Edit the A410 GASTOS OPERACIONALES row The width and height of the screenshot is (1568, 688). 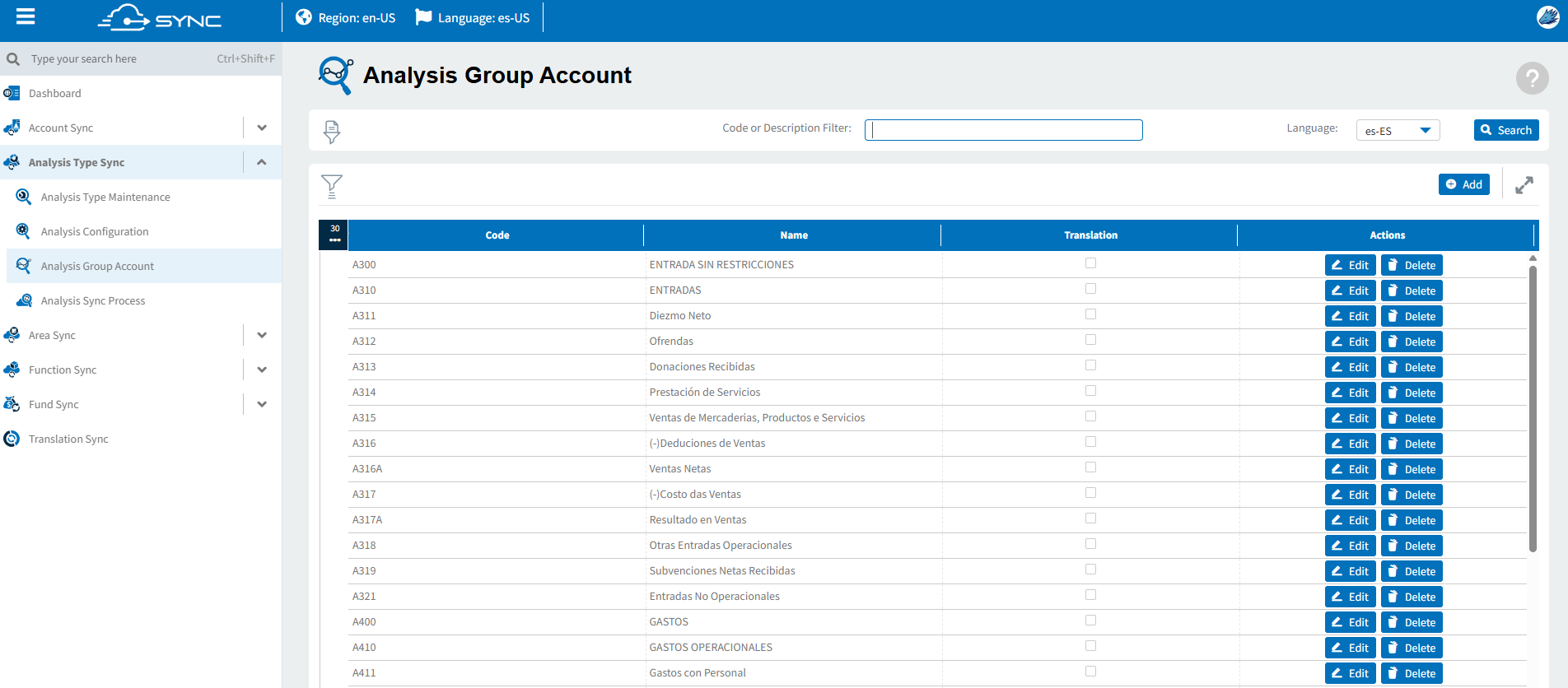(x=1350, y=648)
